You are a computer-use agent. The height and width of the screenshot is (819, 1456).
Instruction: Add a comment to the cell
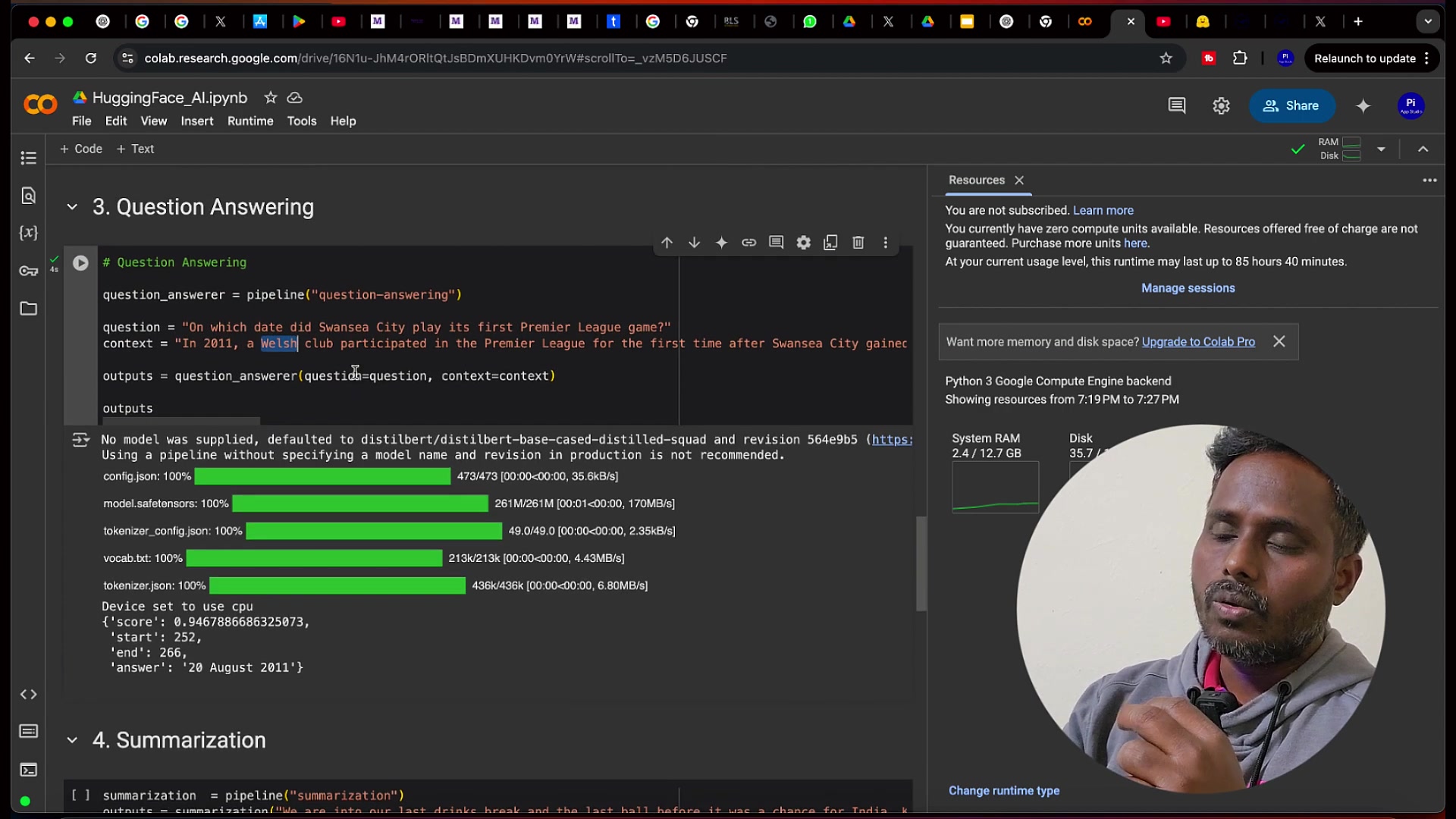click(x=776, y=243)
